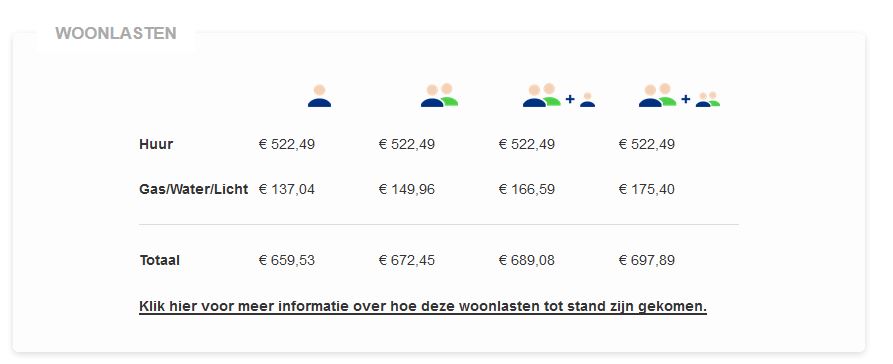Click the two-person couple household icon

(439, 95)
